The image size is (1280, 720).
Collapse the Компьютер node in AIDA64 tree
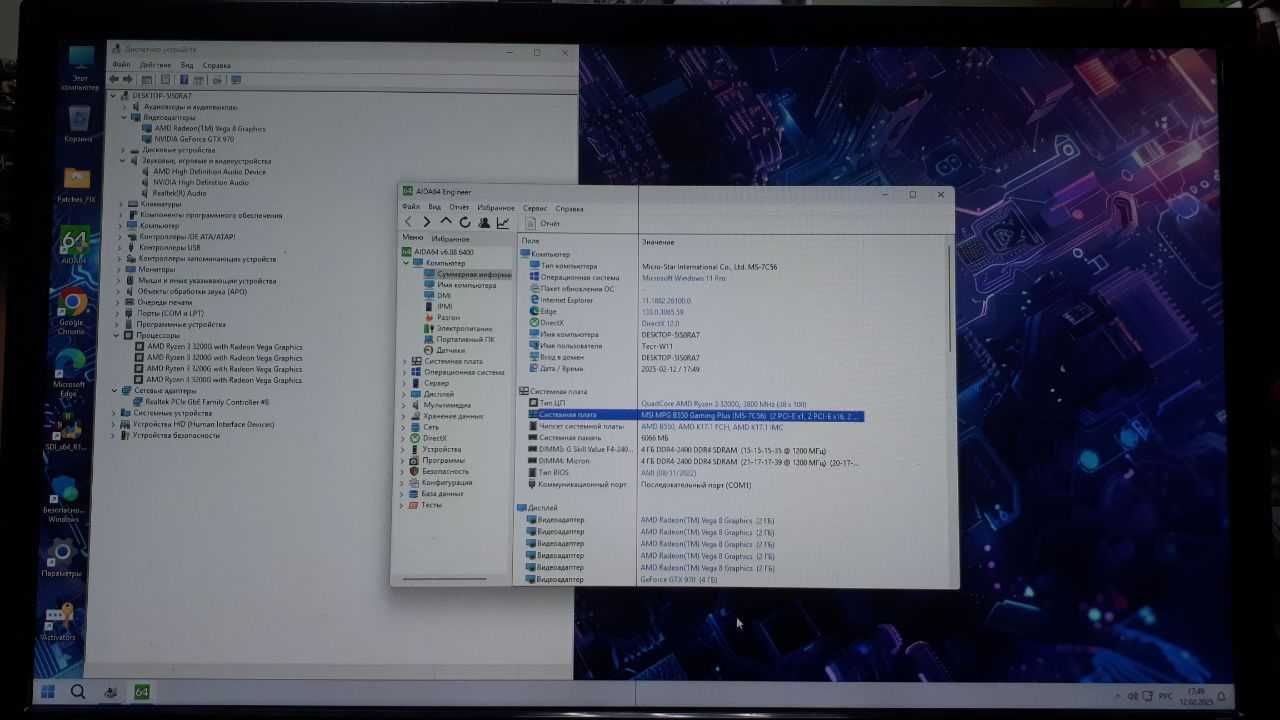coord(405,263)
